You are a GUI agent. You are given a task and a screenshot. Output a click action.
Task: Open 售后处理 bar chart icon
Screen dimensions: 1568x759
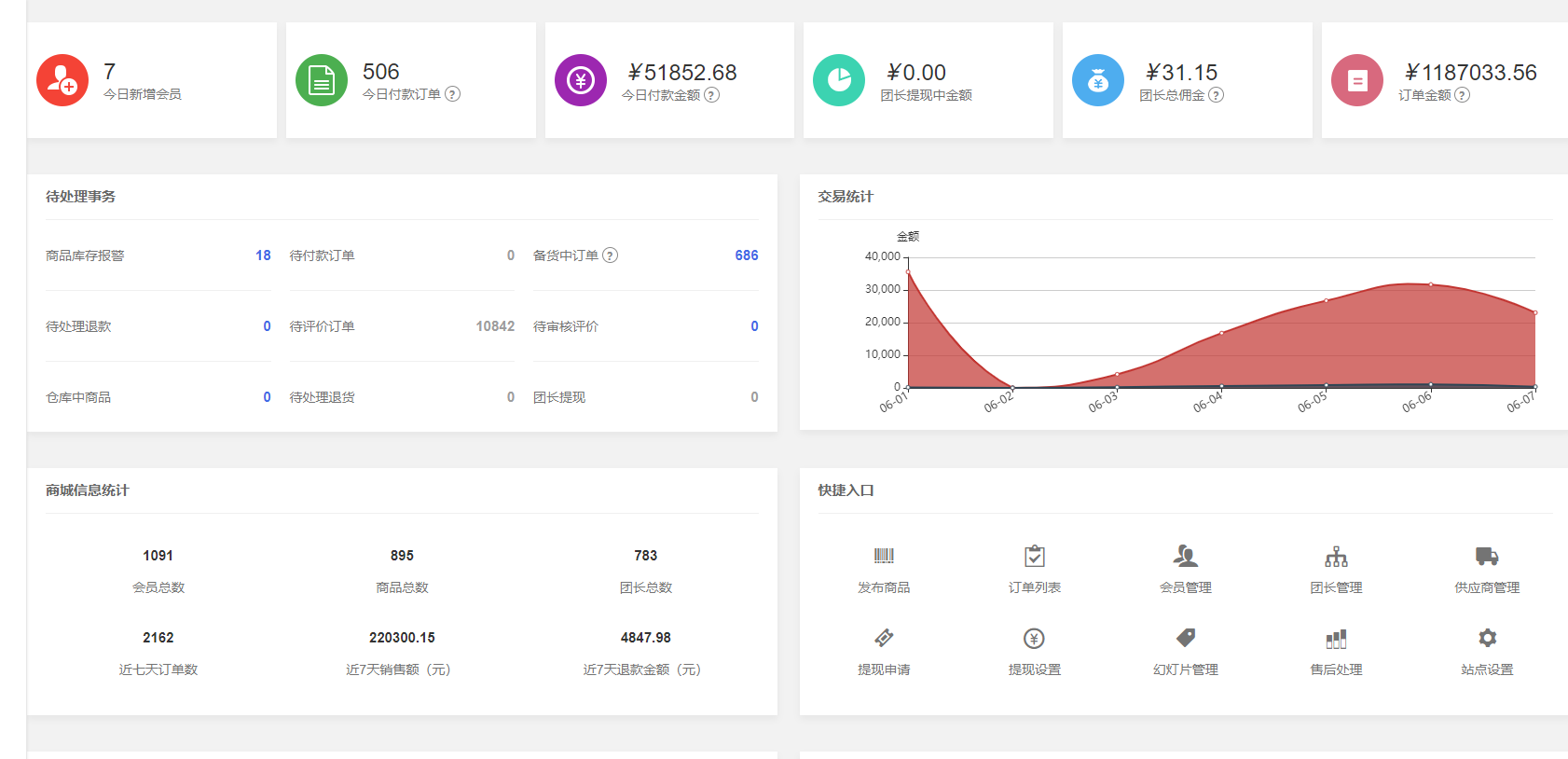tap(1337, 639)
